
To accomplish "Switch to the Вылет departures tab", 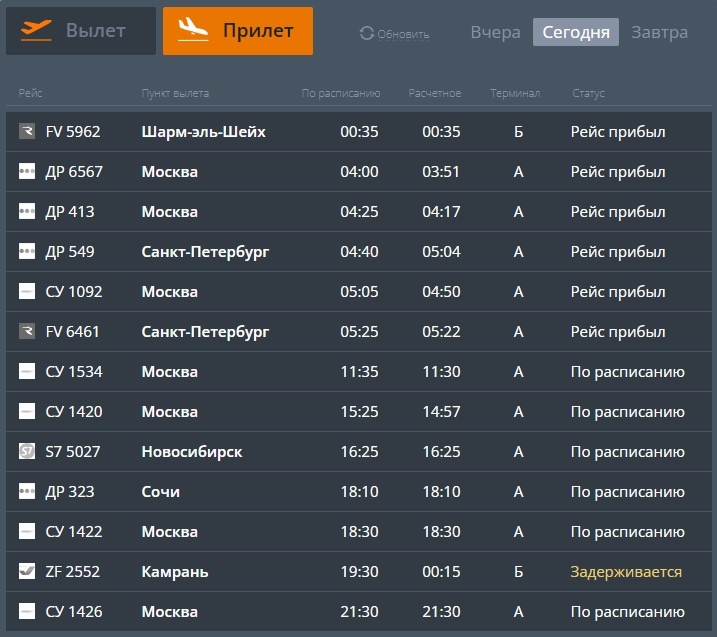I will click(81, 31).
